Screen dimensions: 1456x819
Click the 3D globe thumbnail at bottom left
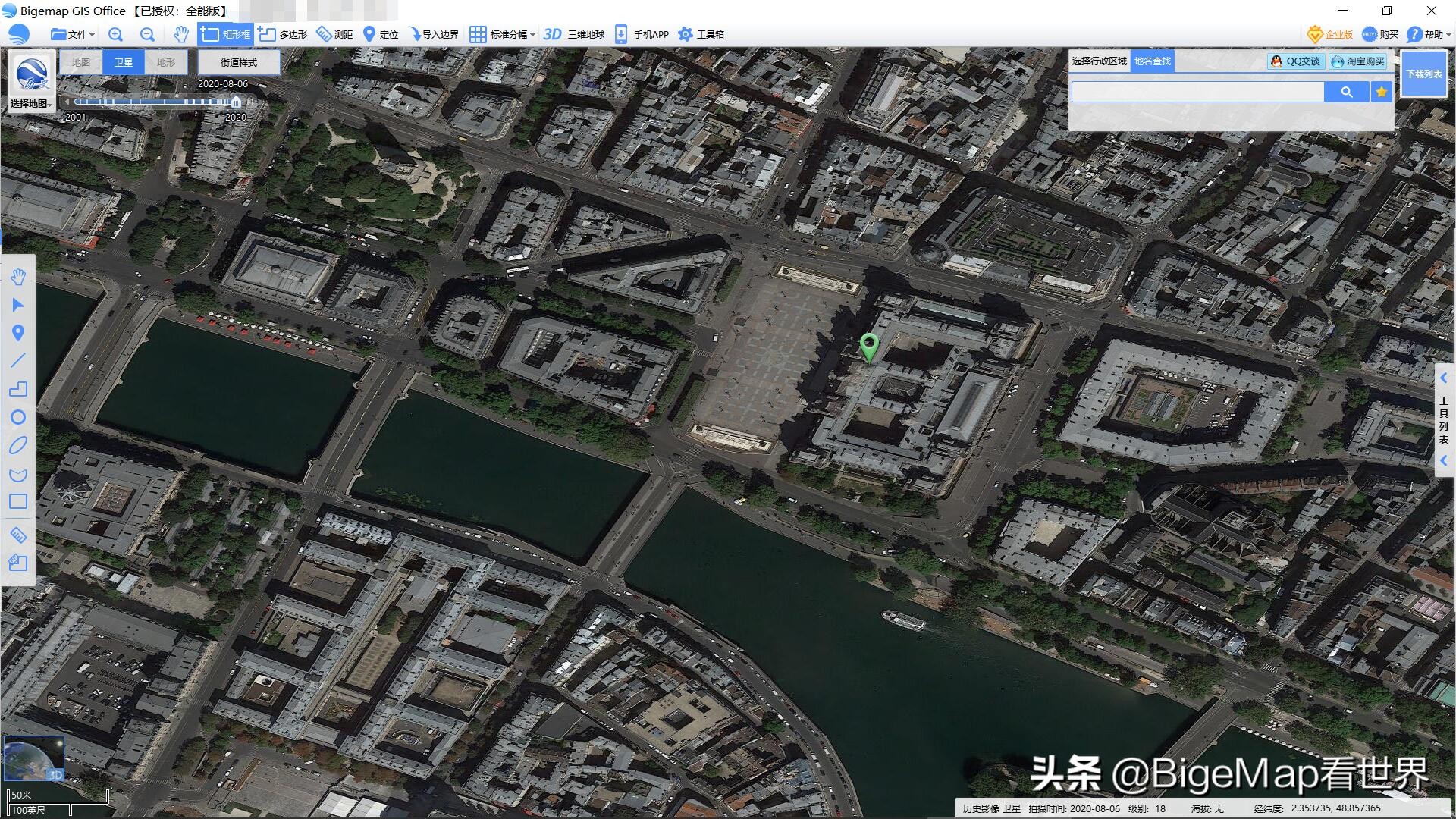[34, 758]
